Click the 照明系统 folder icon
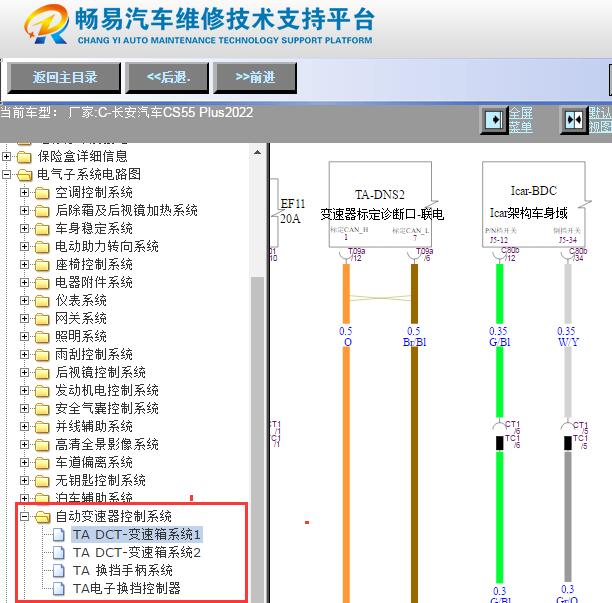612x603 pixels. point(42,337)
